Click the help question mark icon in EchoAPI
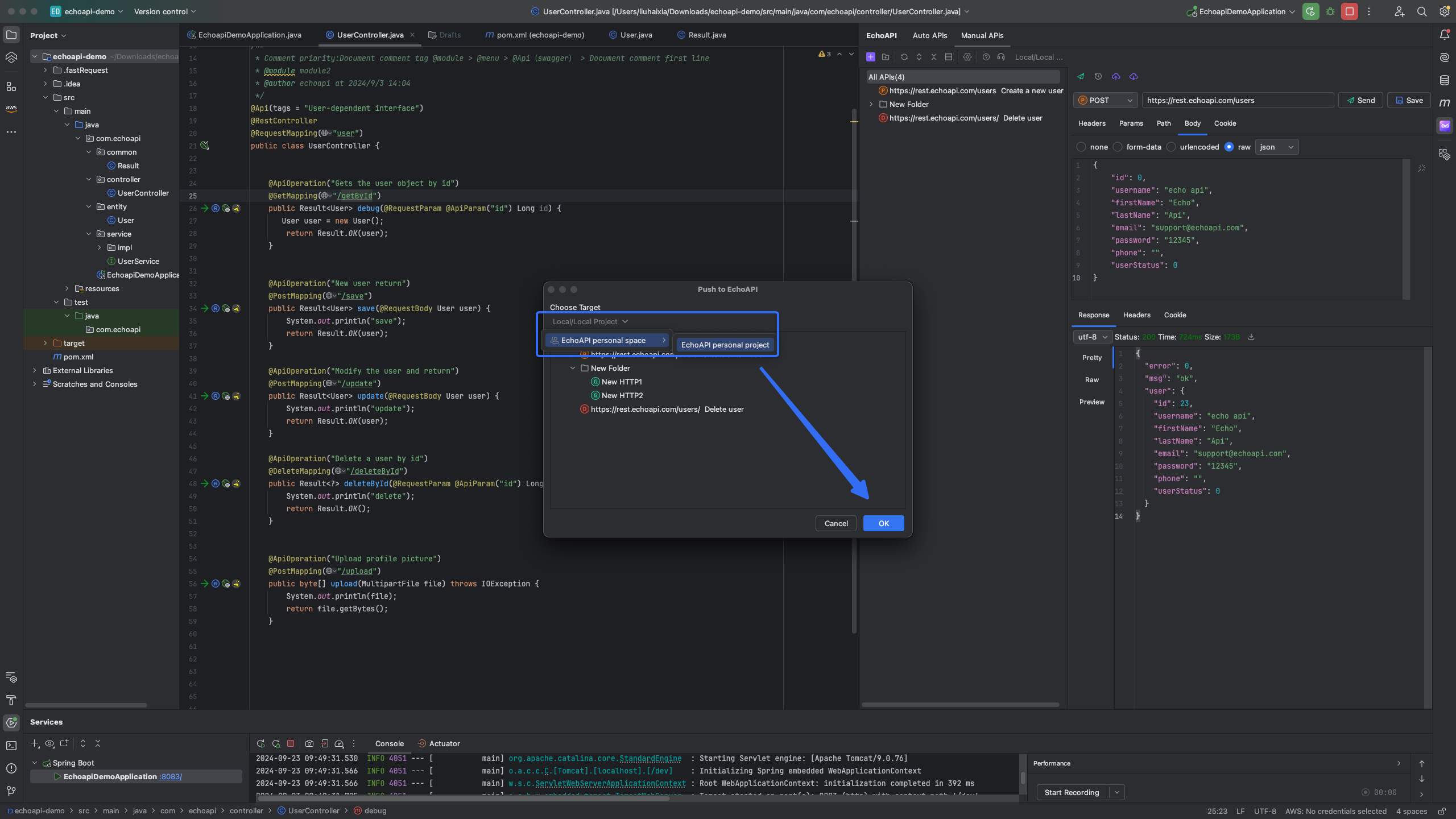 pyautogui.click(x=986, y=57)
